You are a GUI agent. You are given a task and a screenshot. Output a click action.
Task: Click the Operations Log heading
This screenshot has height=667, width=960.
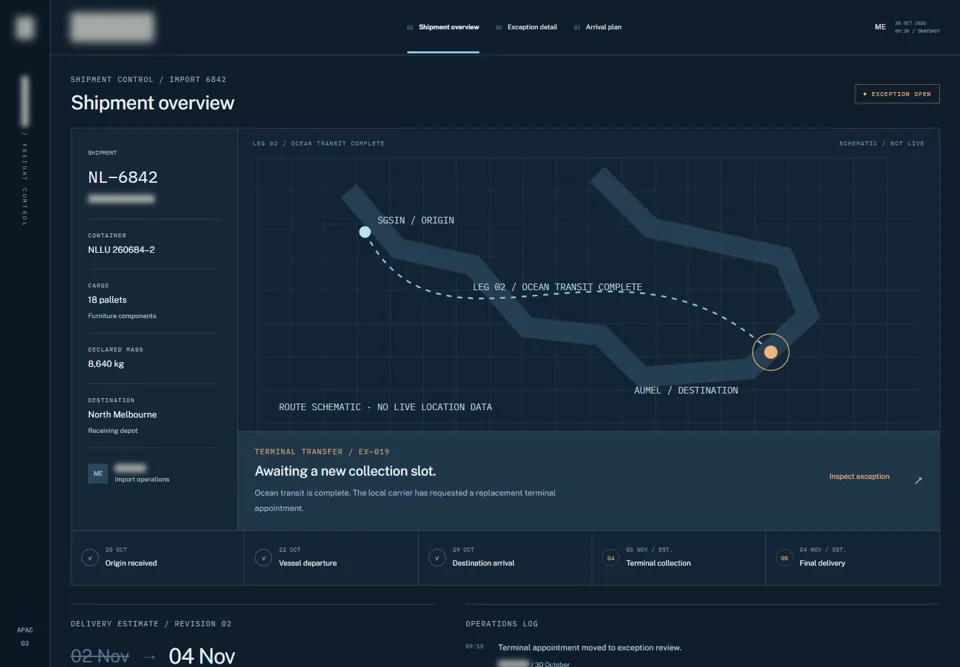click(x=501, y=624)
